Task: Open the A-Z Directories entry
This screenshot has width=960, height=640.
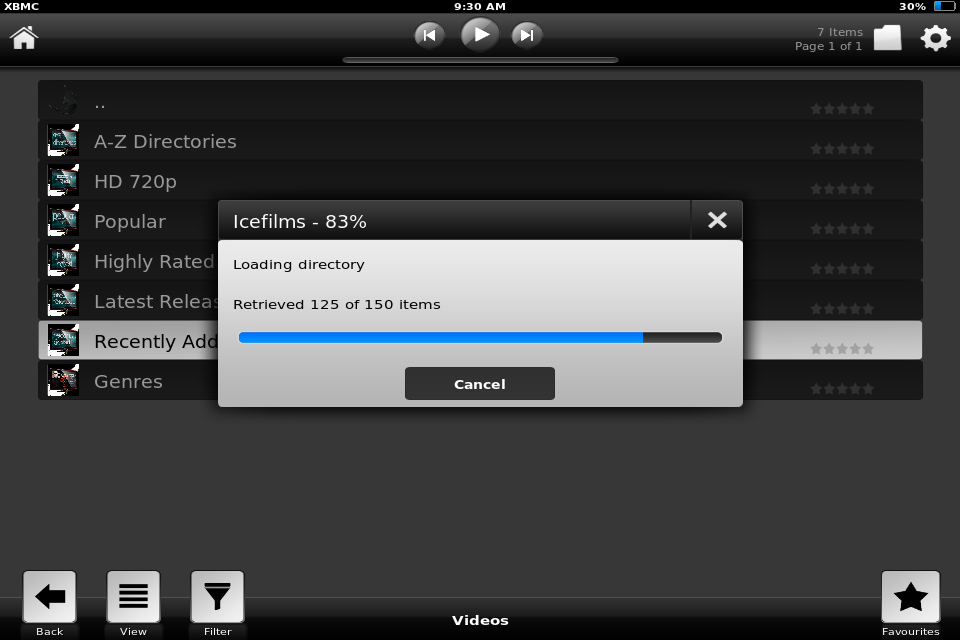Action: [480, 141]
